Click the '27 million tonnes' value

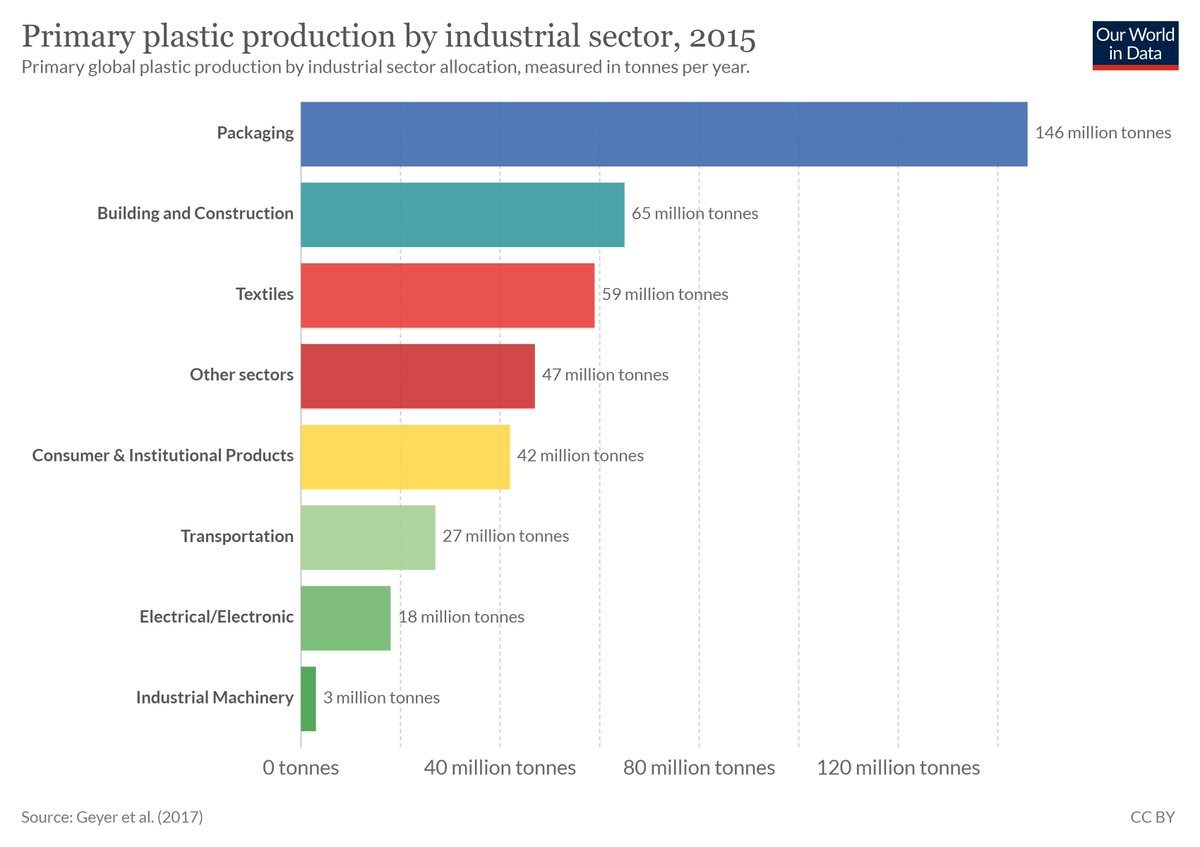pyautogui.click(x=506, y=537)
